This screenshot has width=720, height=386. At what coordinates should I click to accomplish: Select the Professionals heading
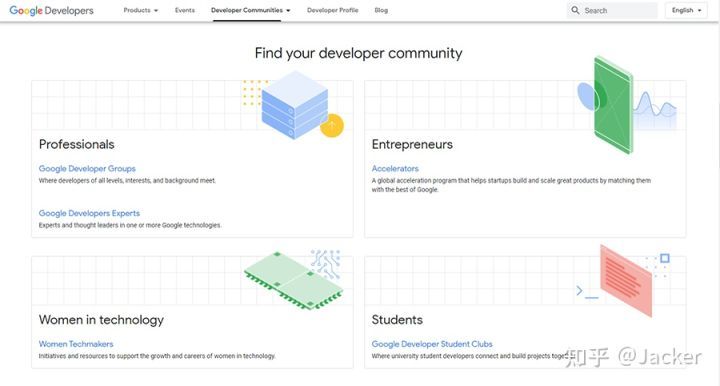point(77,144)
